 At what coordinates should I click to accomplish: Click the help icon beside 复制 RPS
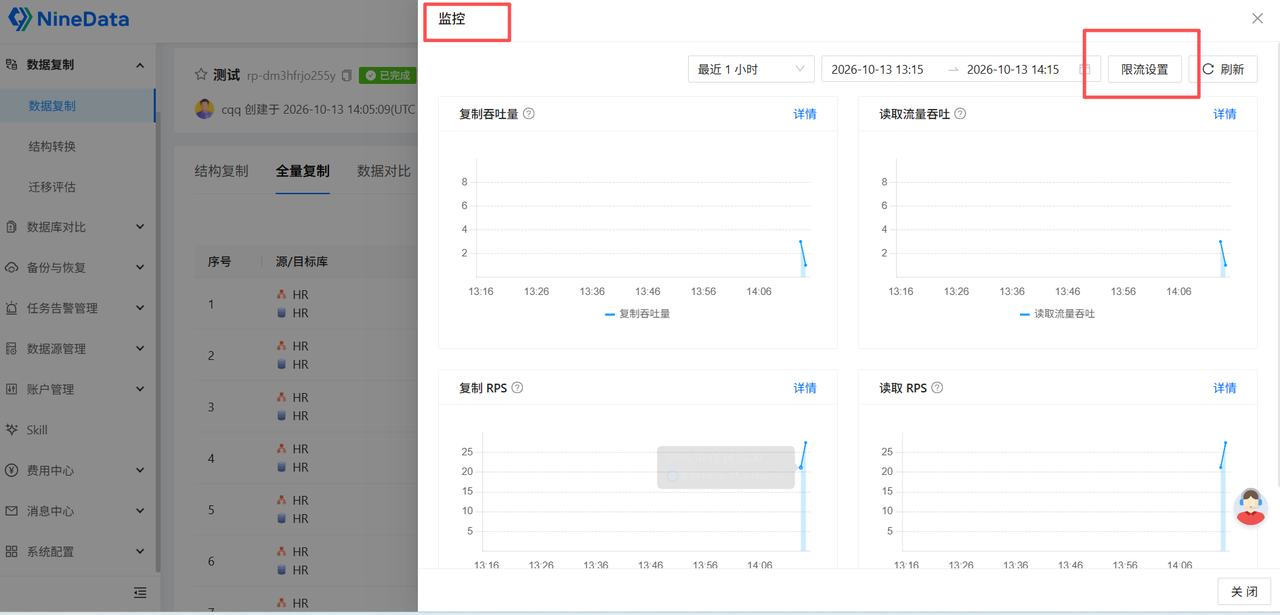[x=517, y=388]
